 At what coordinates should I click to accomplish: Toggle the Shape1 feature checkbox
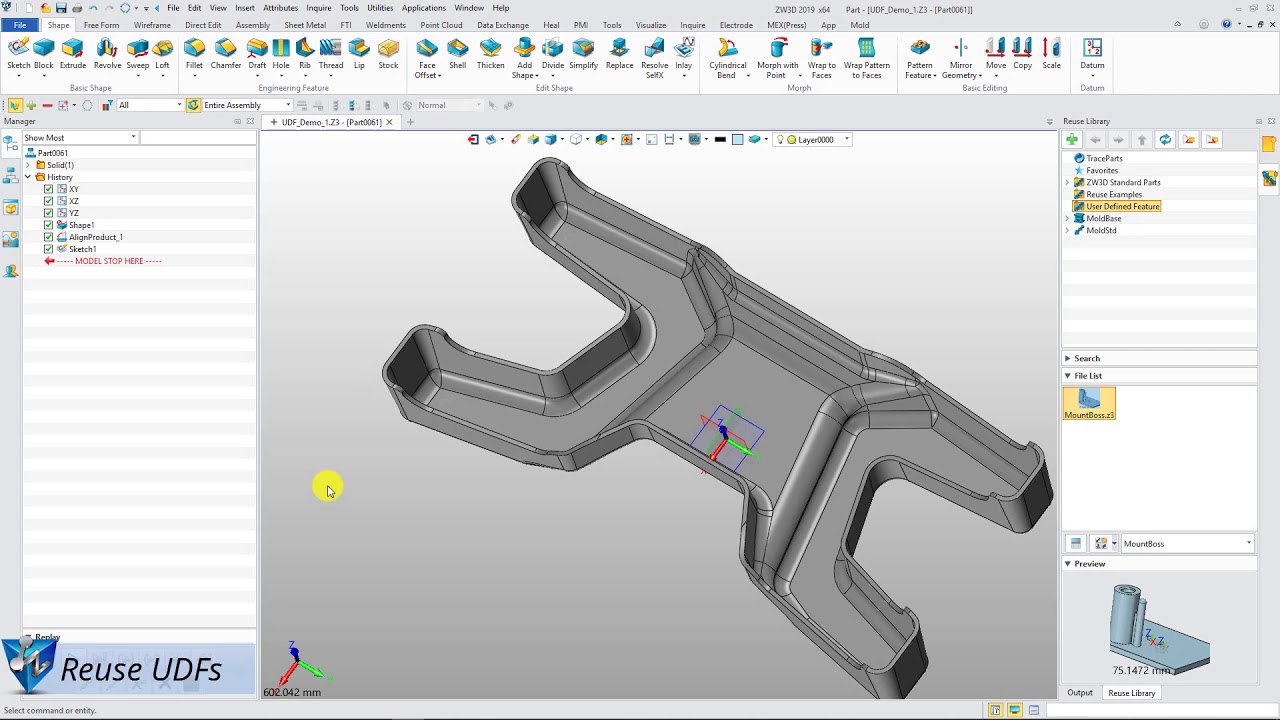pyautogui.click(x=48, y=225)
